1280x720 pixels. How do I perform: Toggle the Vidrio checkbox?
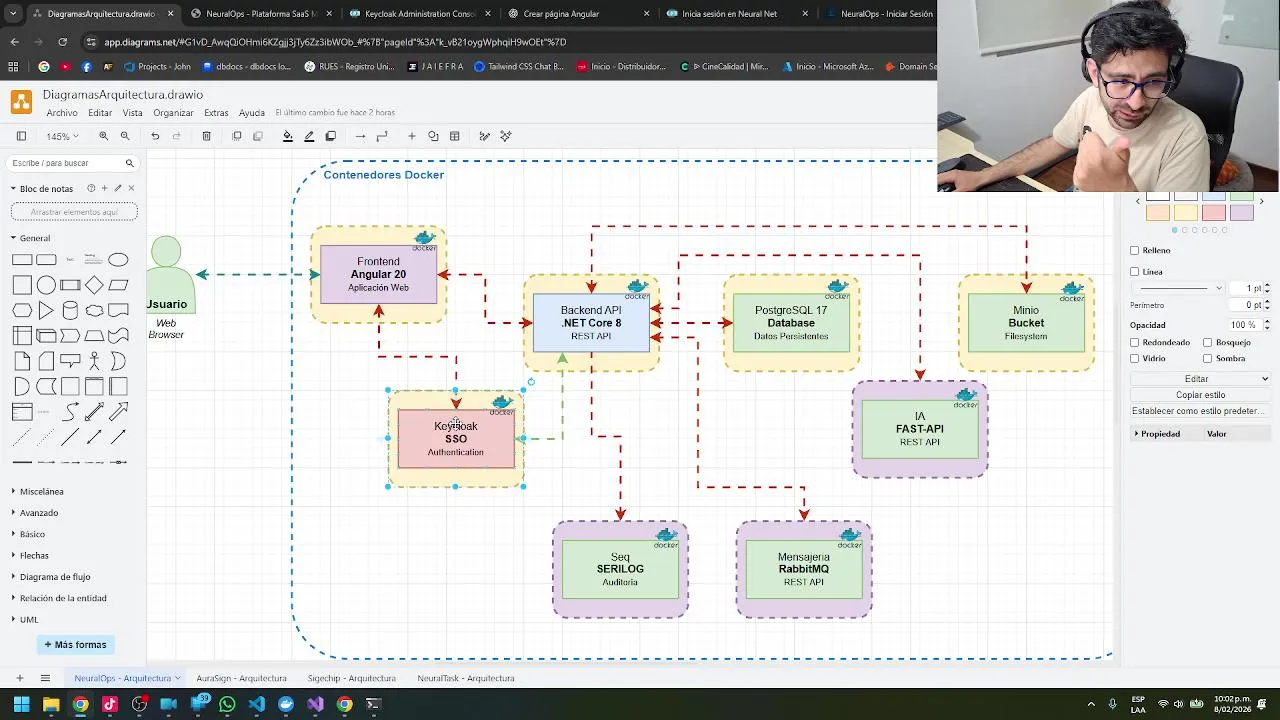(1135, 358)
